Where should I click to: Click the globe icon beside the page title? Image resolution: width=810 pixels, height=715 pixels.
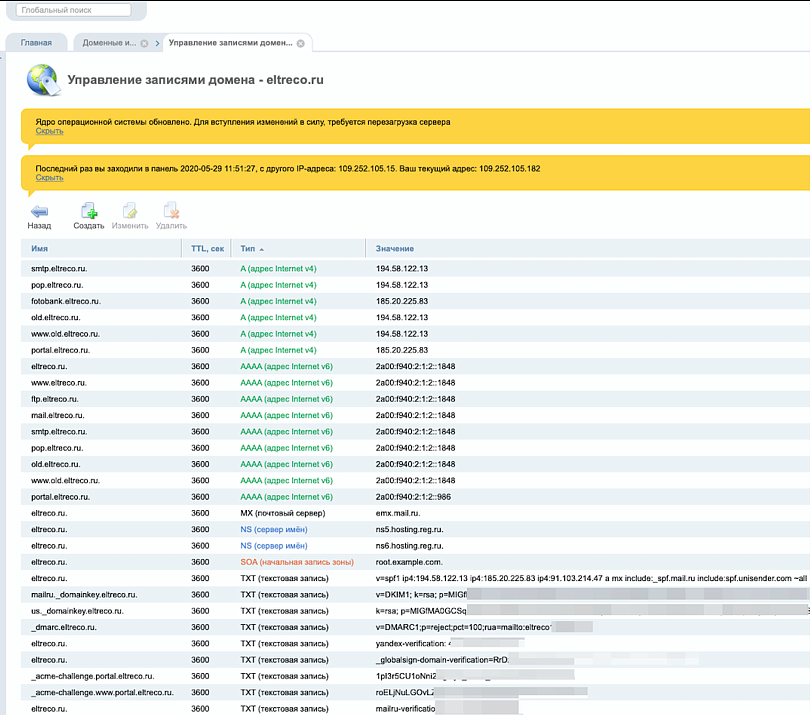(42, 79)
